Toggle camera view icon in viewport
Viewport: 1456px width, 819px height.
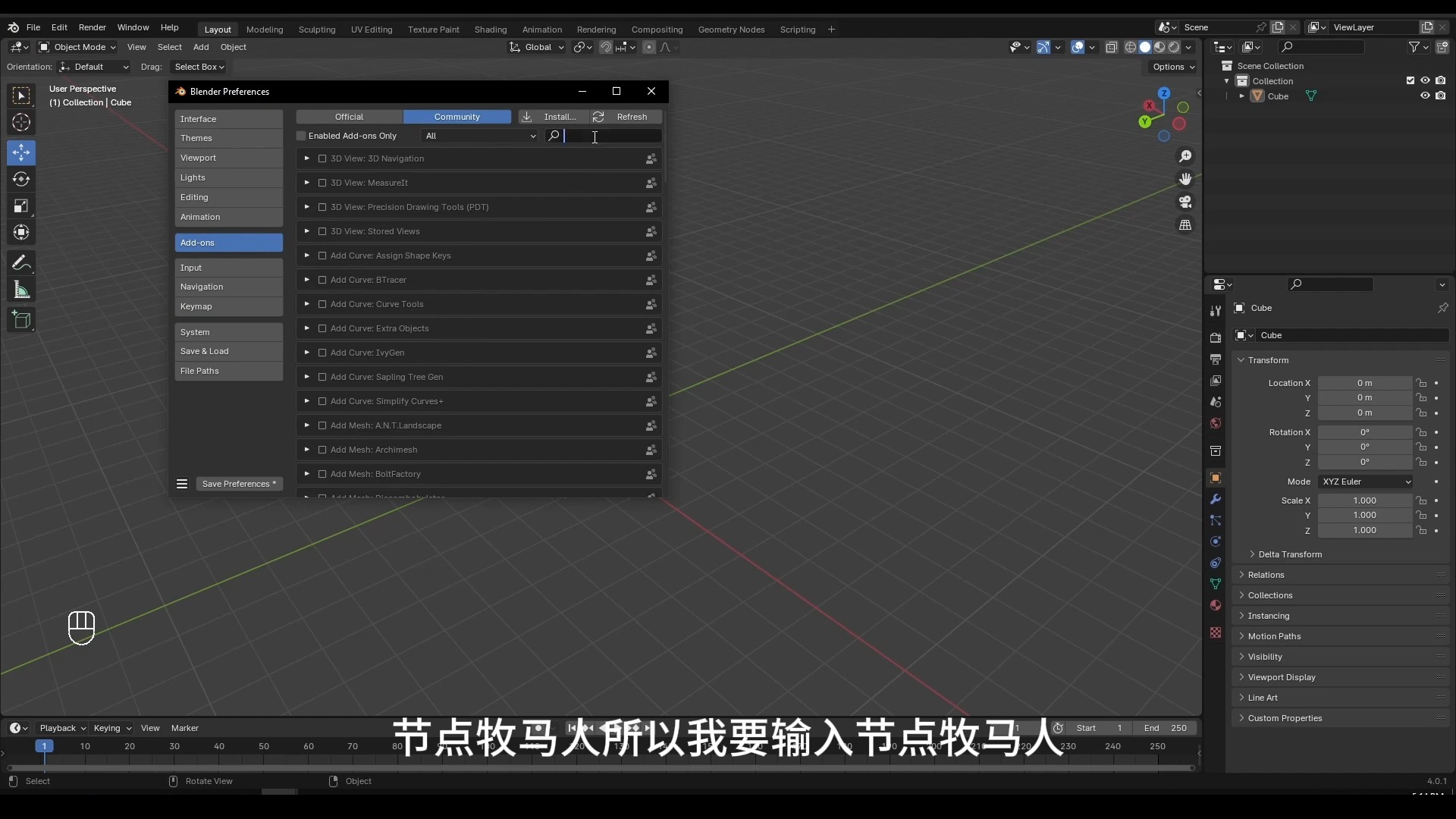click(x=1185, y=202)
